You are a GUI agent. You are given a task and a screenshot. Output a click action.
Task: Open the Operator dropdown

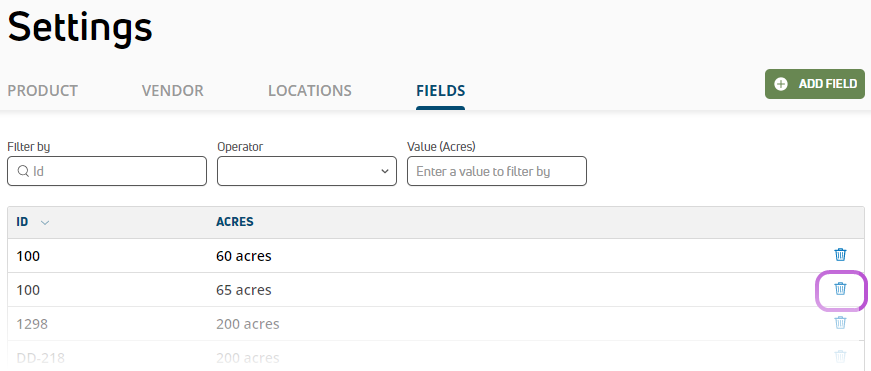coord(307,171)
